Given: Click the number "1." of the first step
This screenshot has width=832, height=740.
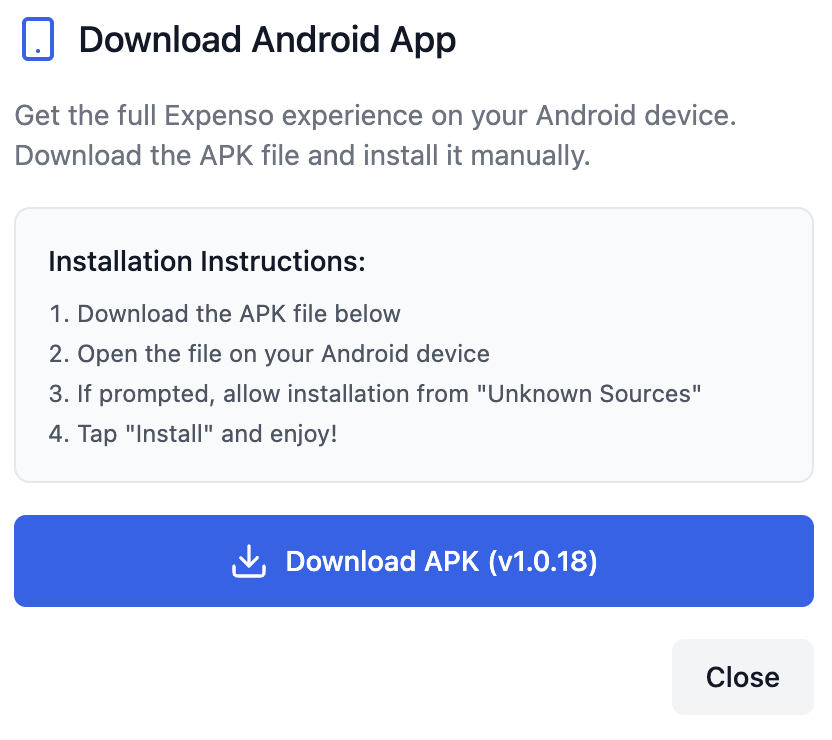Looking at the screenshot, I should point(59,314).
